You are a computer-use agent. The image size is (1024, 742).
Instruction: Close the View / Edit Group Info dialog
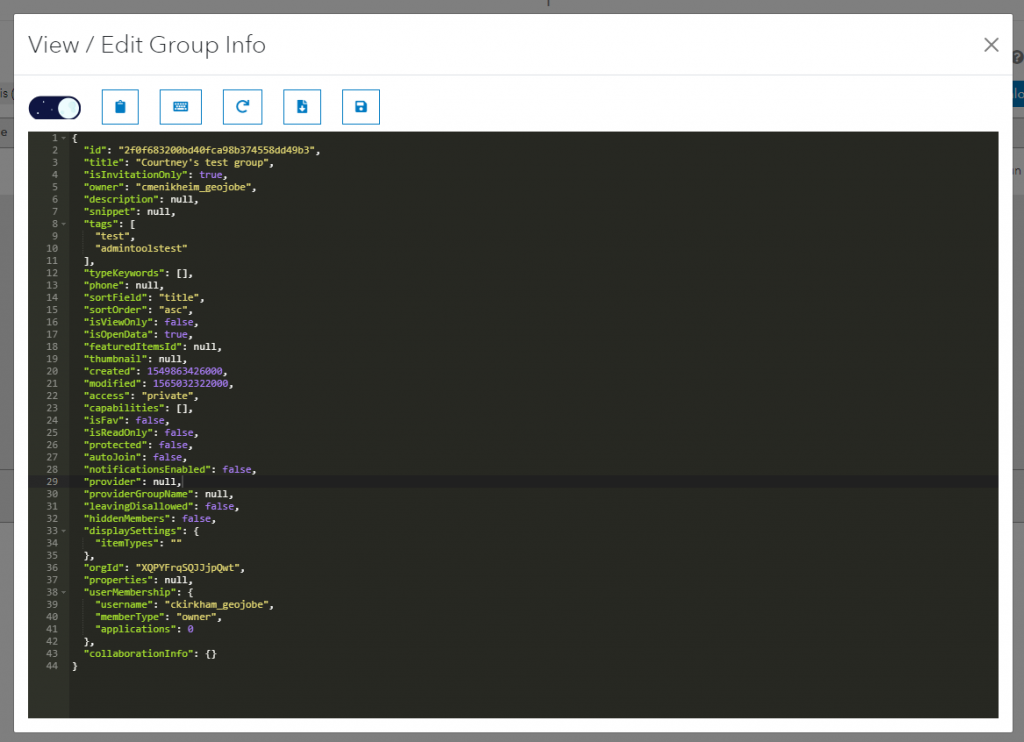click(x=991, y=45)
